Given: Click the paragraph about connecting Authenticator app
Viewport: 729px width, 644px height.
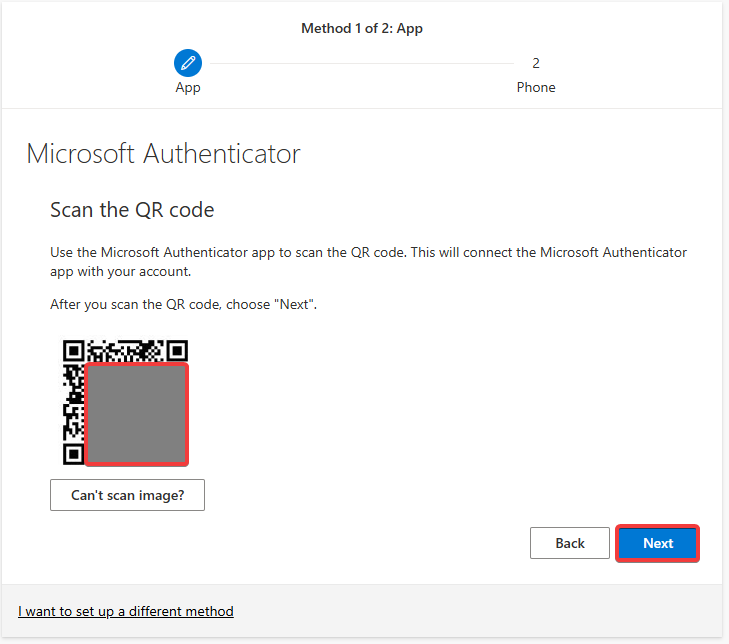Looking at the screenshot, I should pyautogui.click(x=368, y=262).
